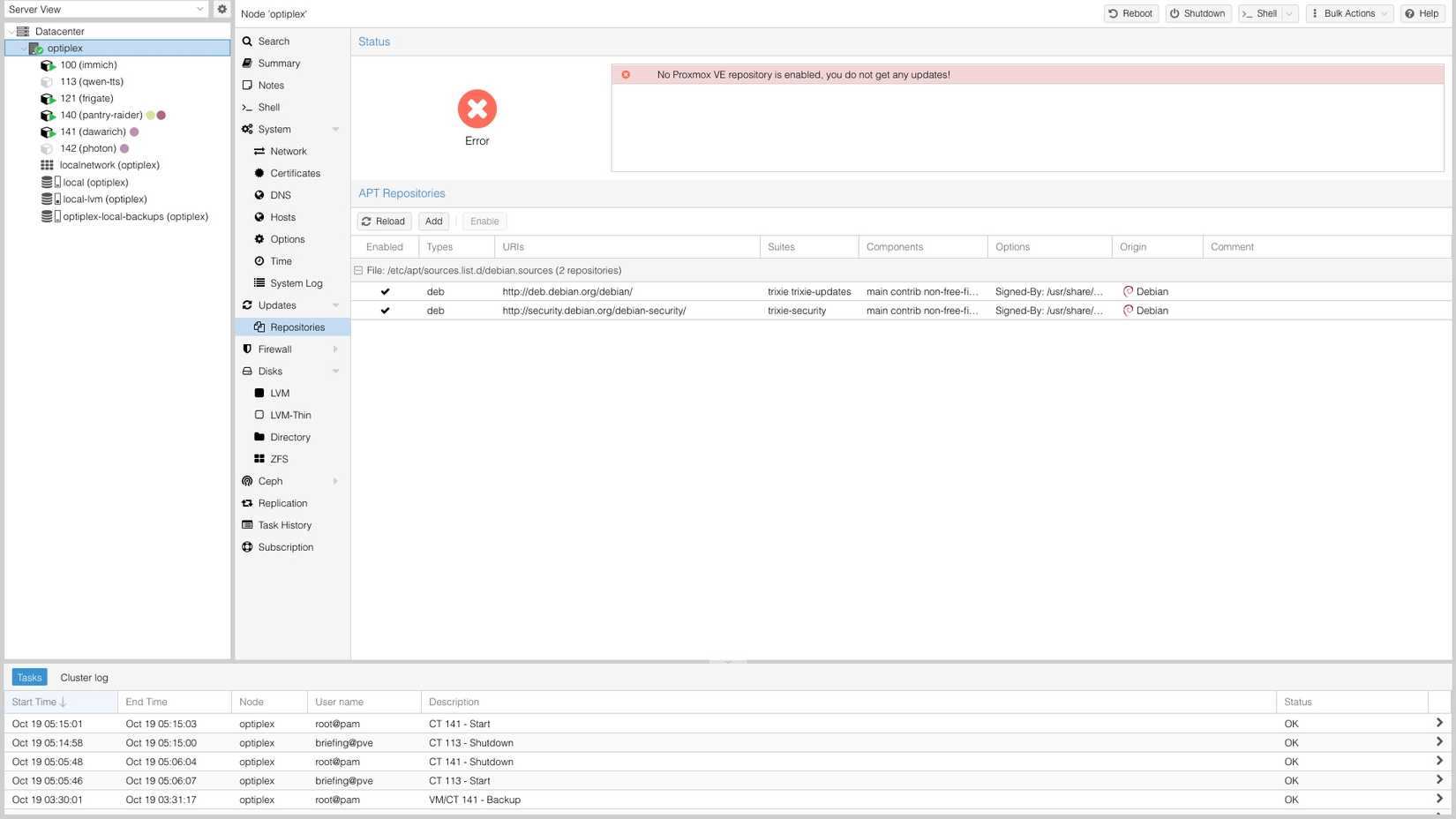Reload the APT repositories list
This screenshot has width=1456, height=819.
(384, 222)
